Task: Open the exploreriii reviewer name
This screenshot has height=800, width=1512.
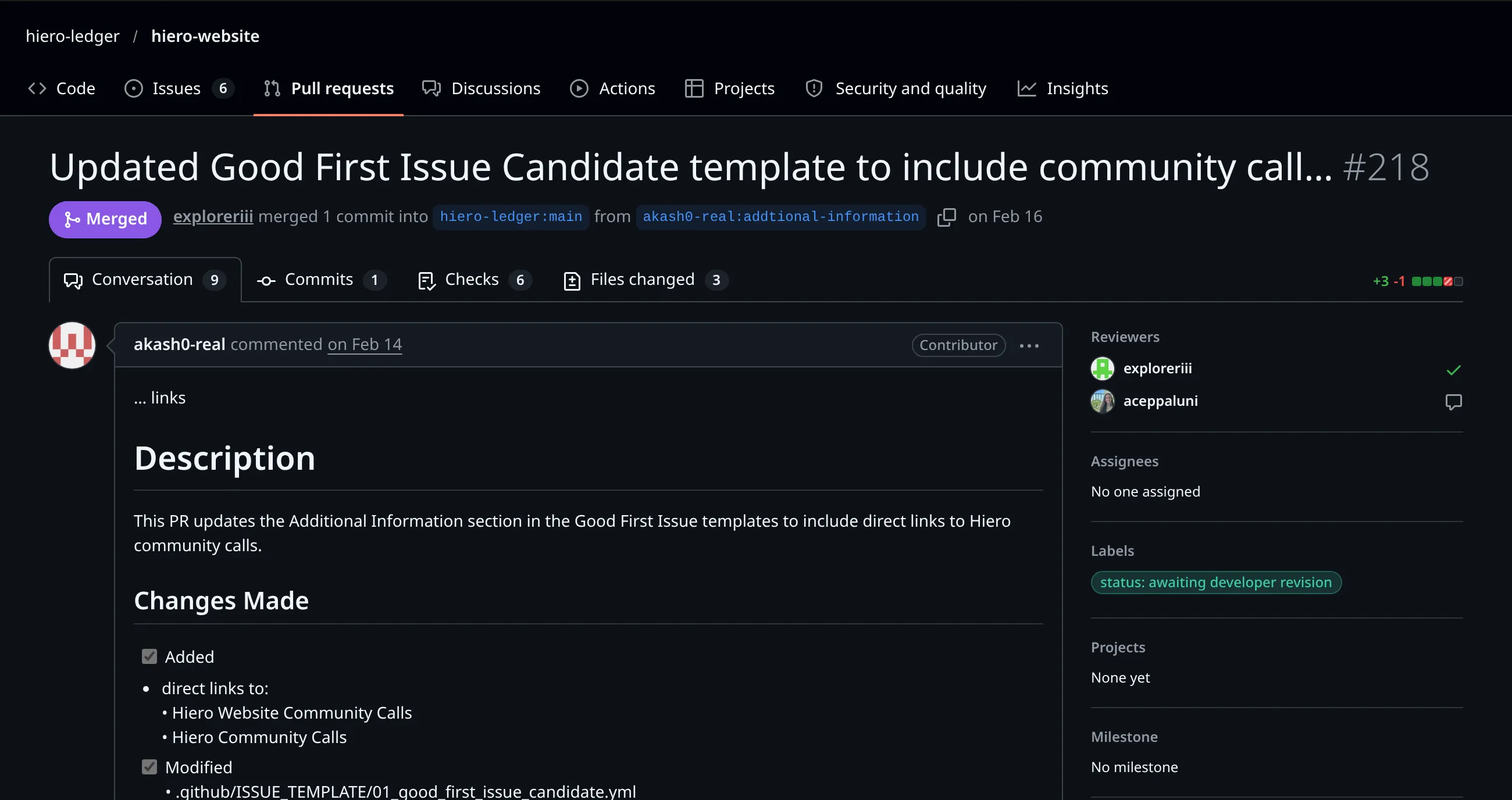Action: (x=1157, y=369)
